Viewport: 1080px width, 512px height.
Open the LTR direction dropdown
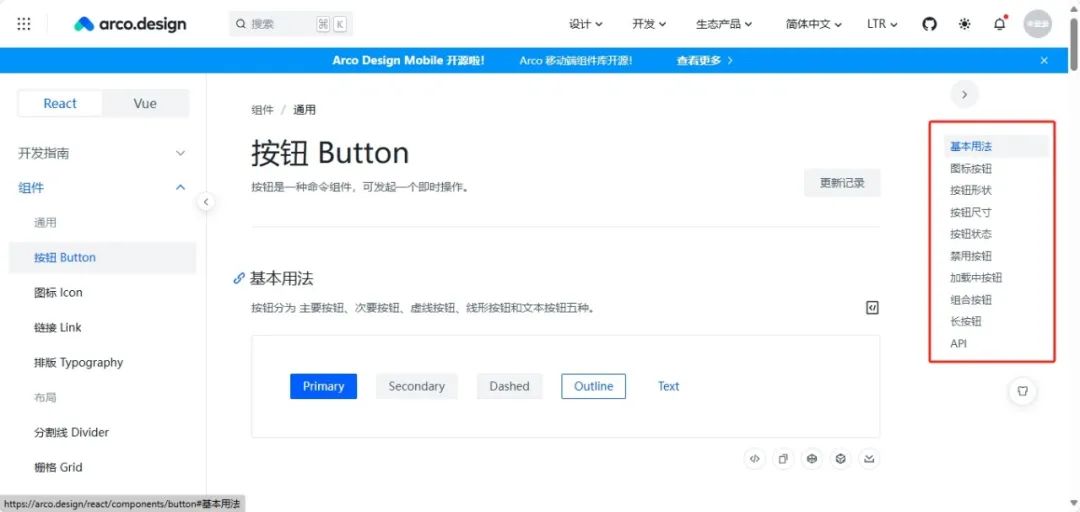882,24
